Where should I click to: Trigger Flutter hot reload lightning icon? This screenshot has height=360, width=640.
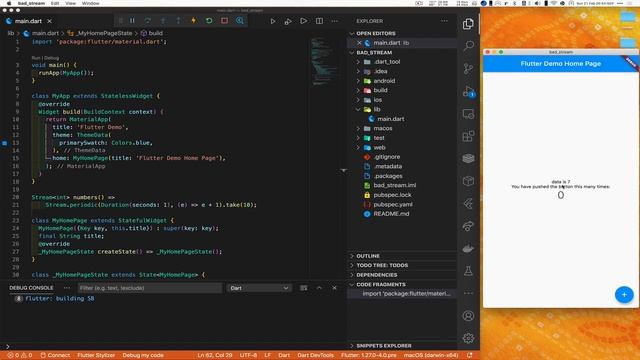[193, 20]
